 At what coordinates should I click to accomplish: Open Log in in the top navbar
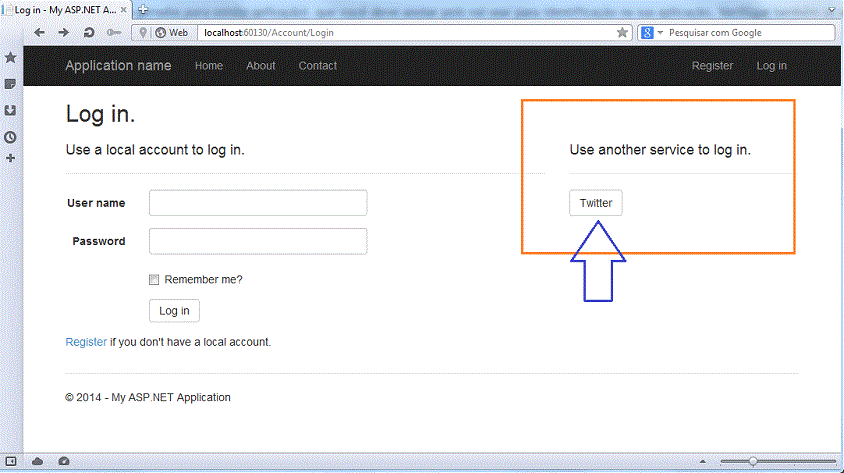pyautogui.click(x=771, y=66)
